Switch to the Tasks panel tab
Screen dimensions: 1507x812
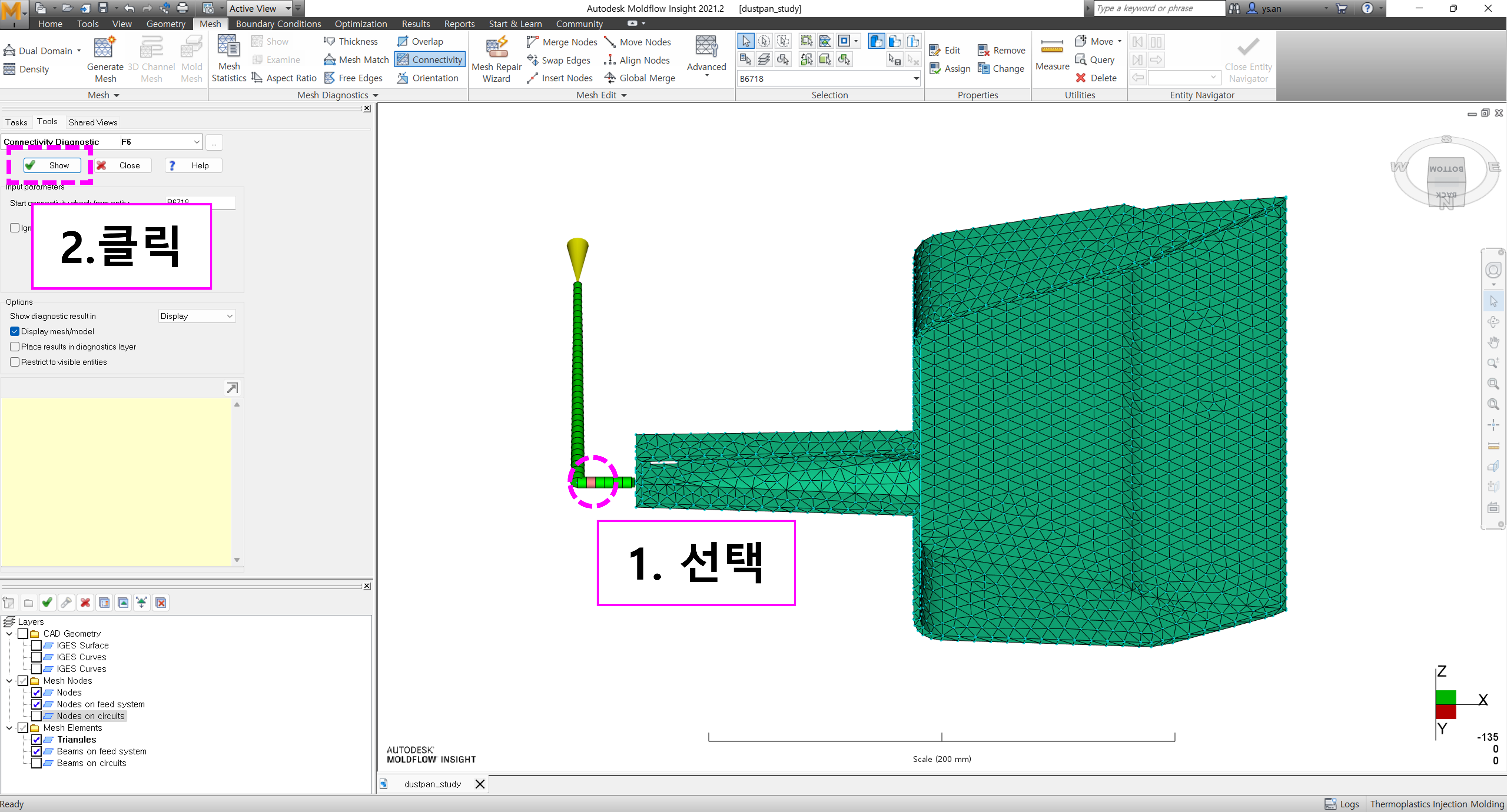(16, 122)
